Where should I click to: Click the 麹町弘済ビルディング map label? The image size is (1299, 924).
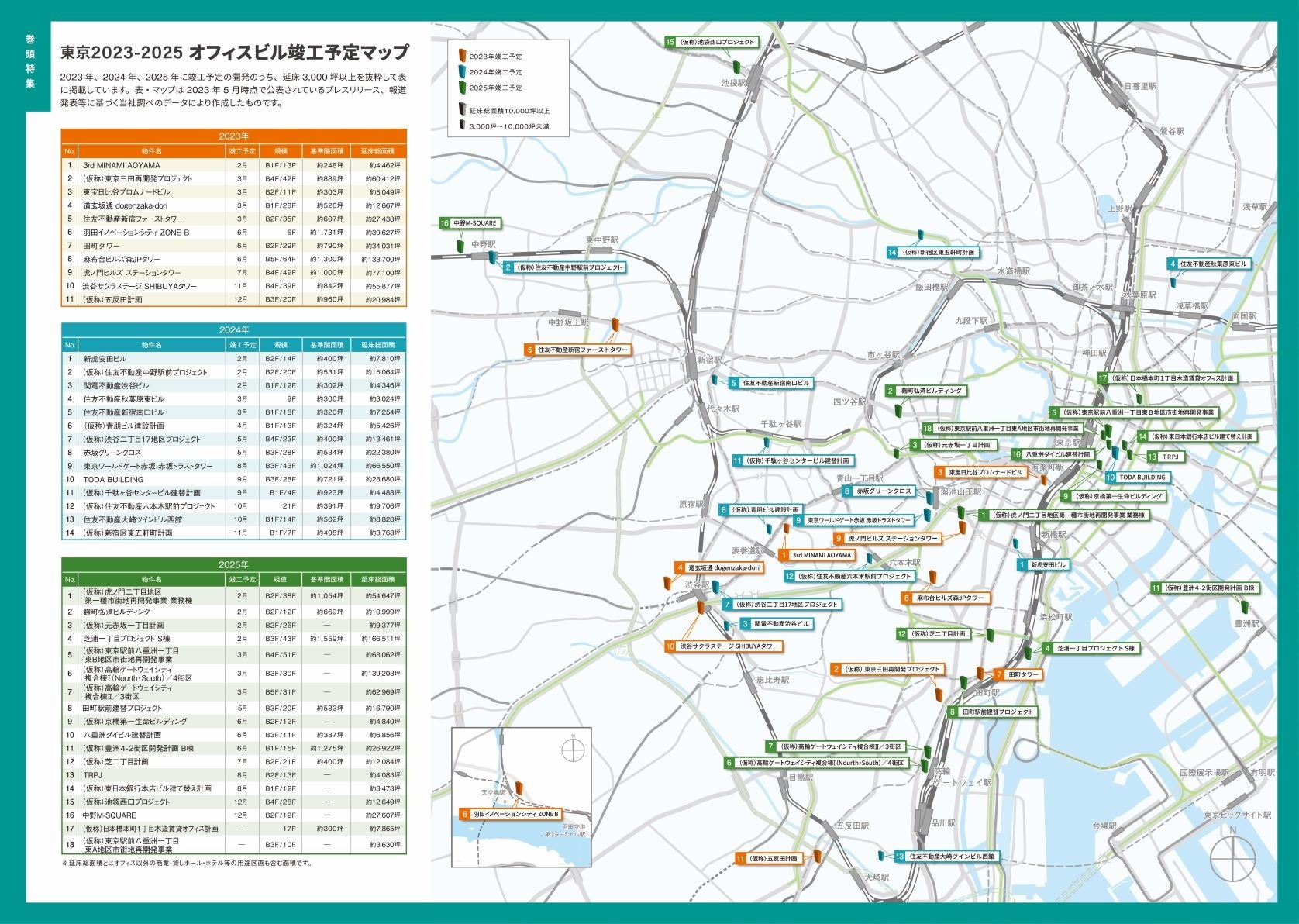(x=925, y=391)
